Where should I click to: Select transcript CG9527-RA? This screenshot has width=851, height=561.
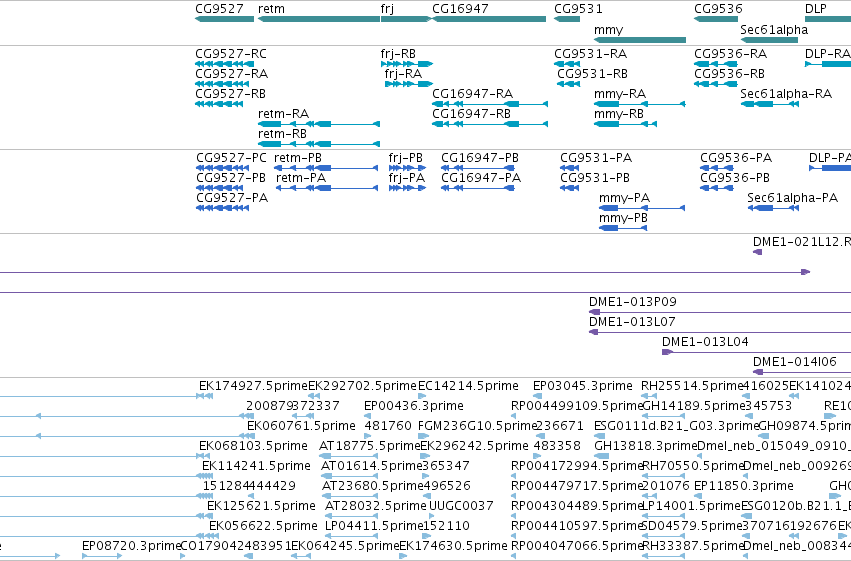[x=222, y=84]
